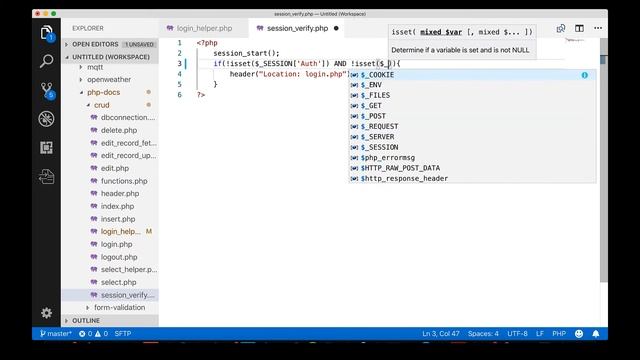Open the Source Control view
This screenshot has width=640, height=360.
[47, 90]
